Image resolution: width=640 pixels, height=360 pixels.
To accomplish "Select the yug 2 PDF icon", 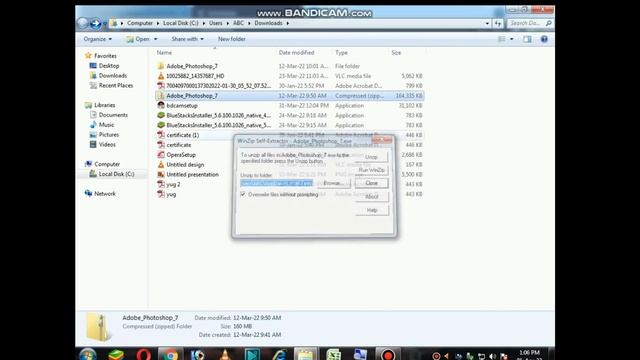I will tap(161, 184).
